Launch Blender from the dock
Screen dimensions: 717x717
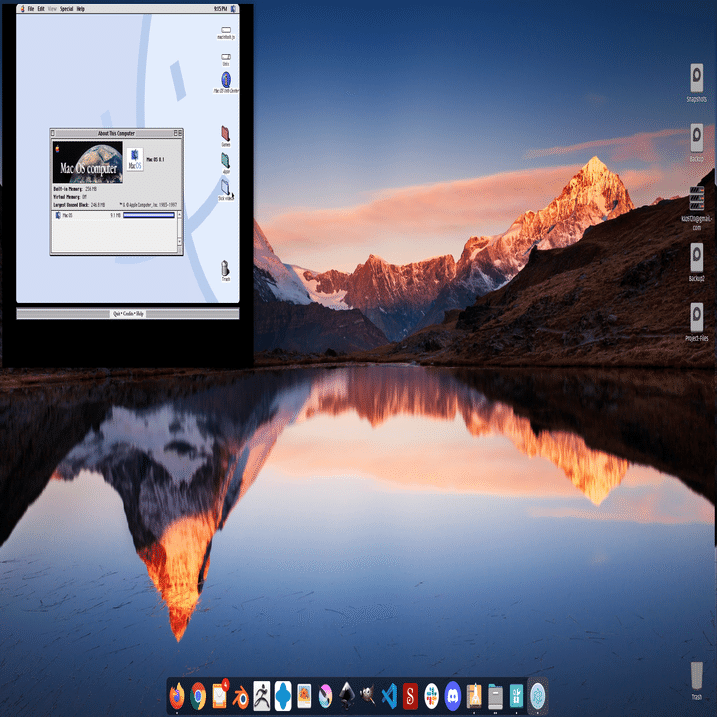coord(241,697)
